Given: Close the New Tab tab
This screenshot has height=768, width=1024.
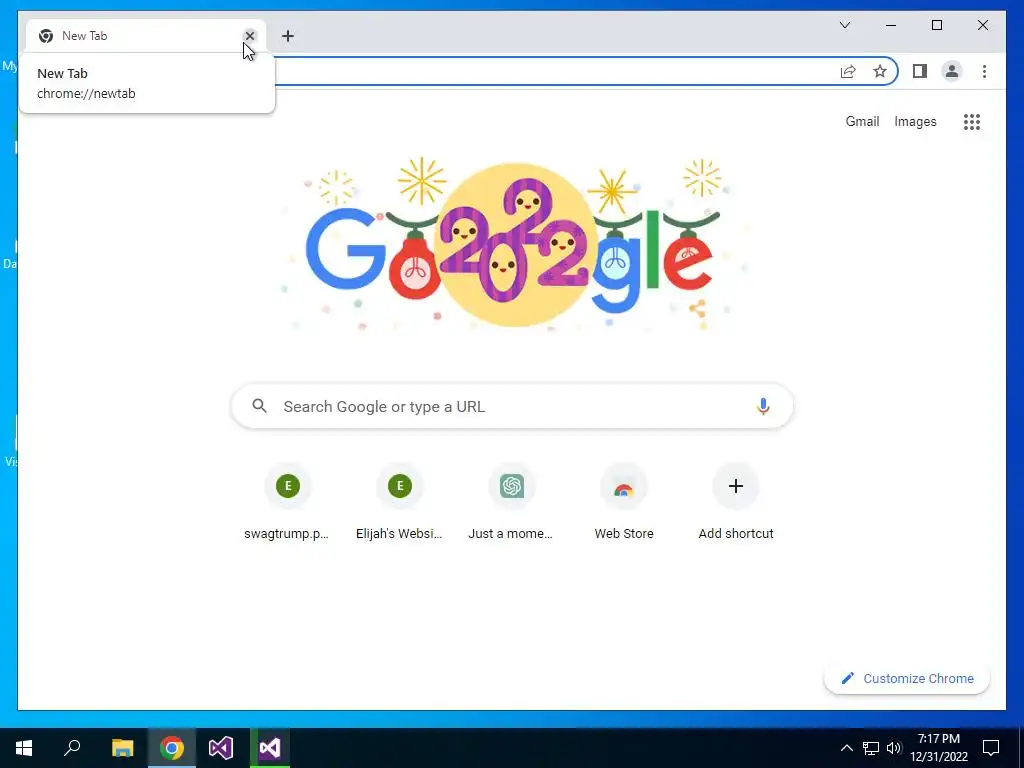Looking at the screenshot, I should pyautogui.click(x=249, y=36).
